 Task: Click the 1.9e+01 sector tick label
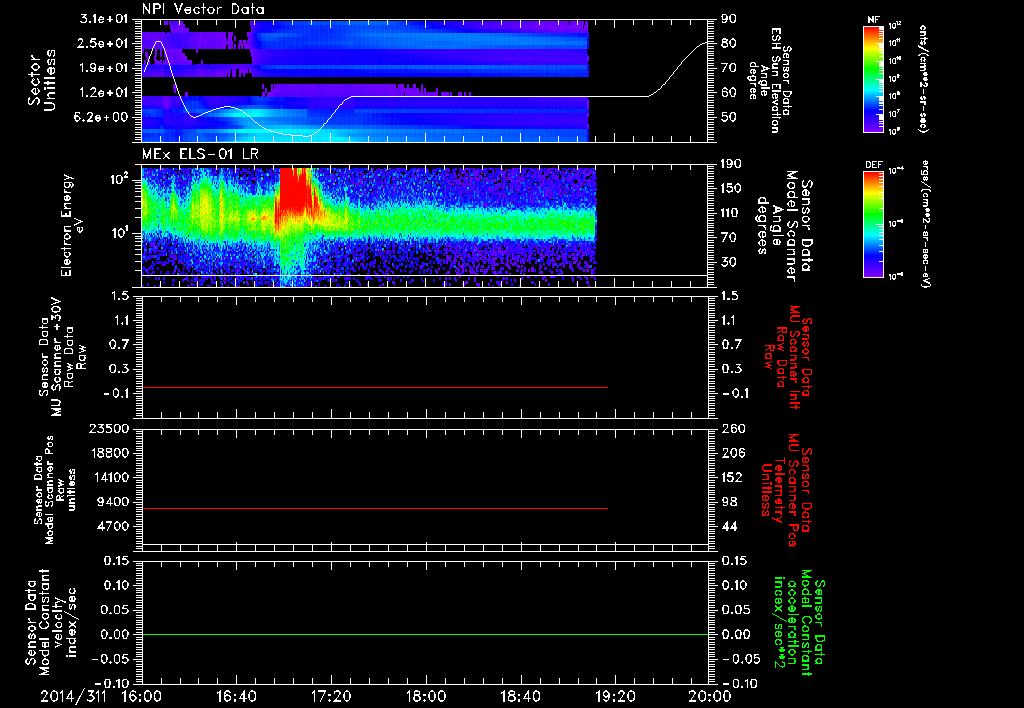(x=106, y=68)
